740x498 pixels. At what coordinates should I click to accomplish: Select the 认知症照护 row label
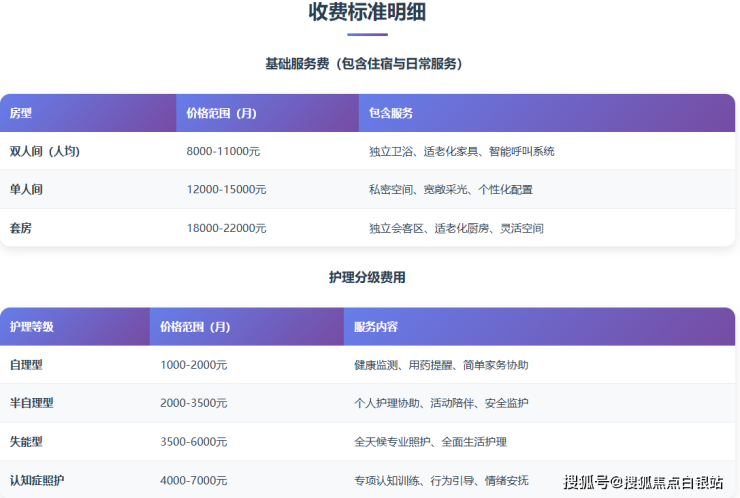tap(37, 480)
